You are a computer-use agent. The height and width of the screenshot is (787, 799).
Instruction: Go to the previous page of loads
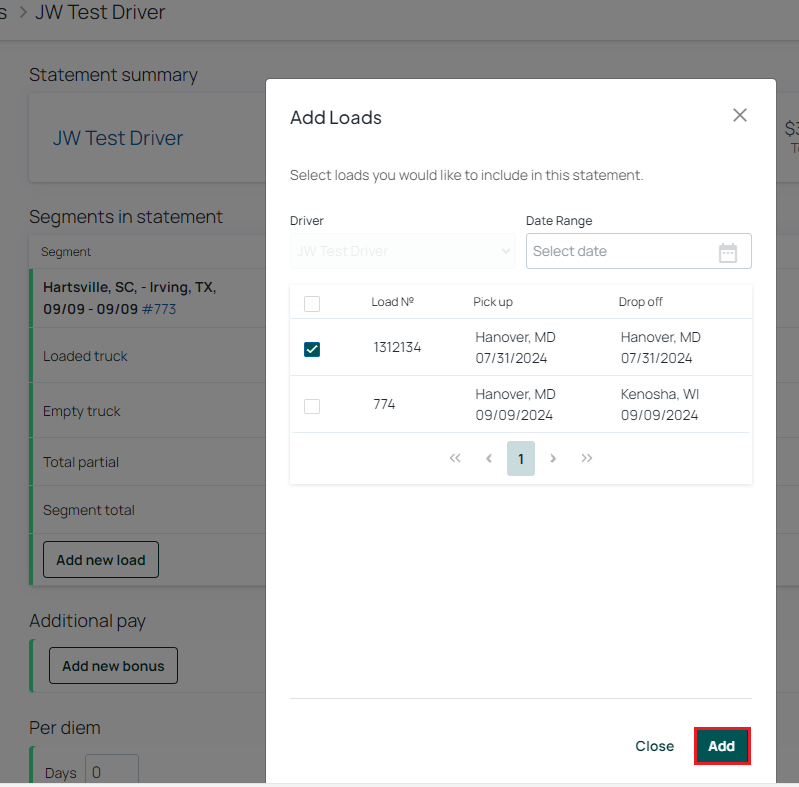click(489, 458)
